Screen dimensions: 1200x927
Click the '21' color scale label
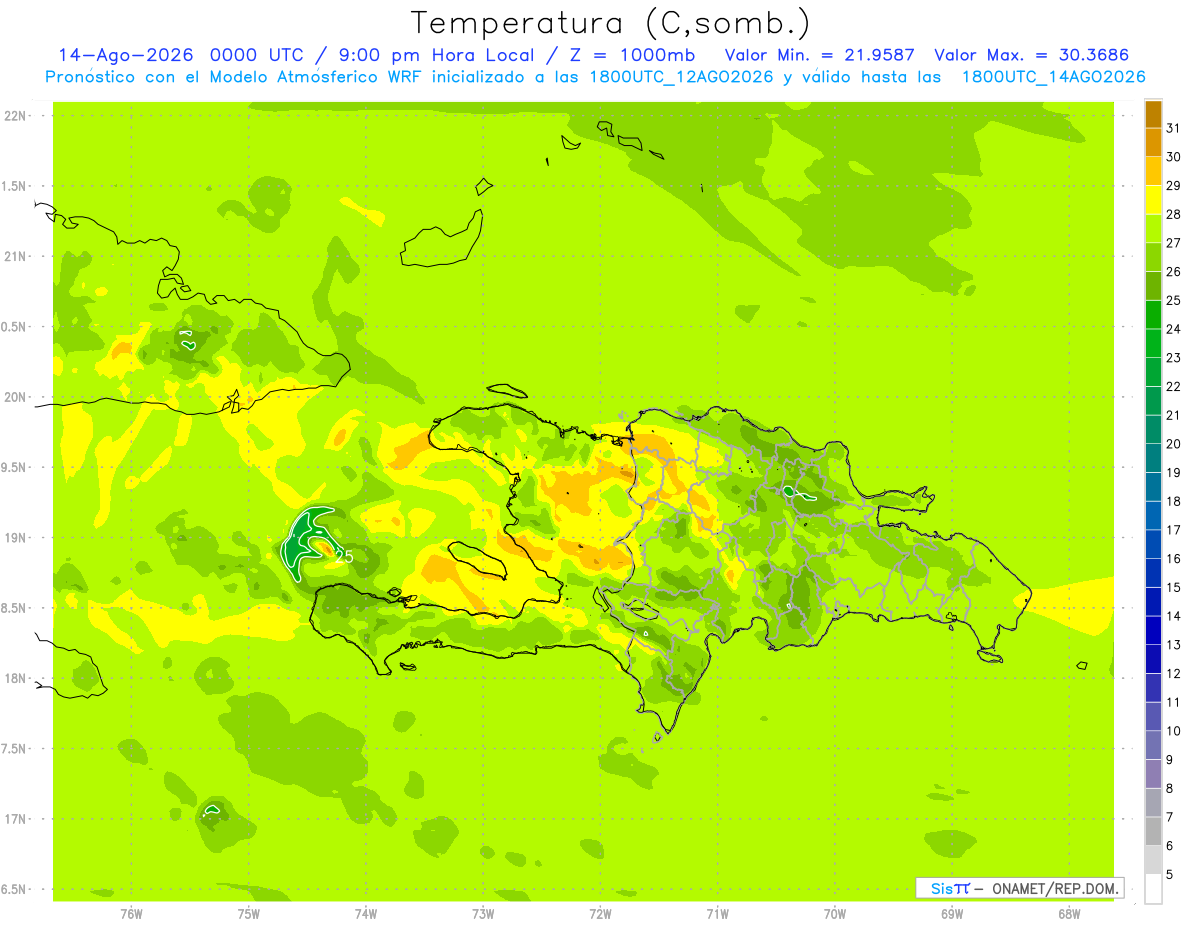1174,415
